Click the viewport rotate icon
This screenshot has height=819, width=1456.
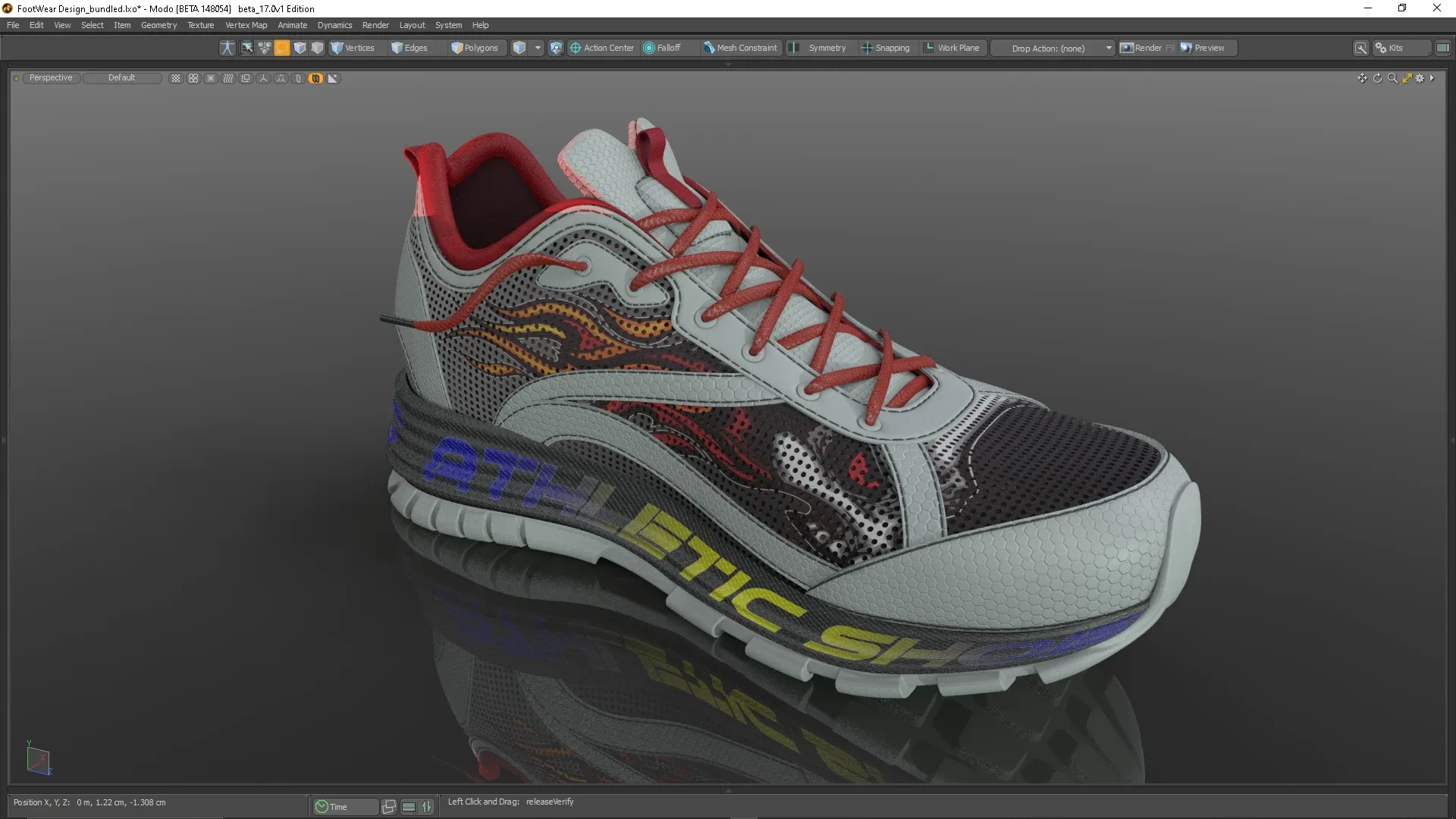point(1377,78)
